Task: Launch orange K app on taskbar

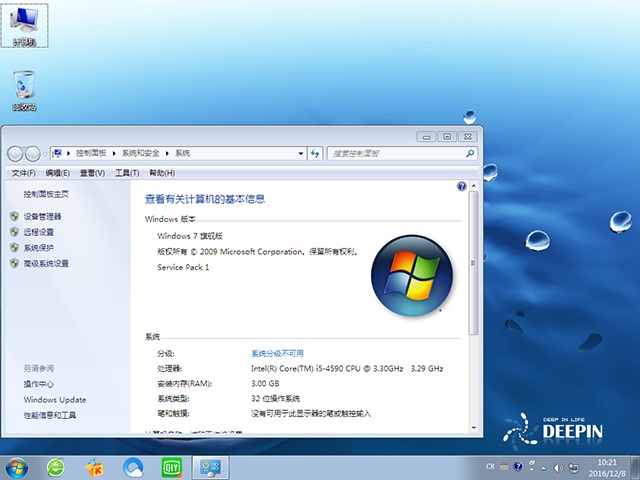Action: [x=94, y=468]
